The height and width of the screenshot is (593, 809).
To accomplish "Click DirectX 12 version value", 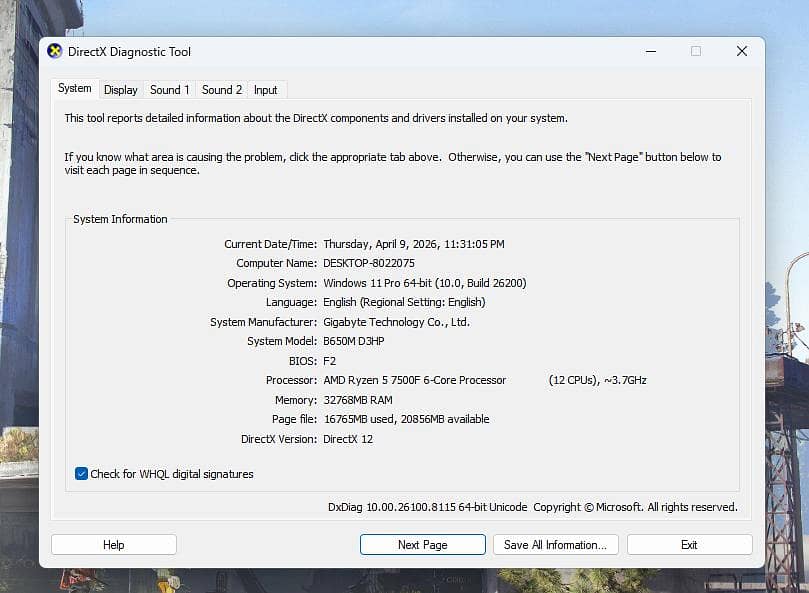I will (x=348, y=439).
